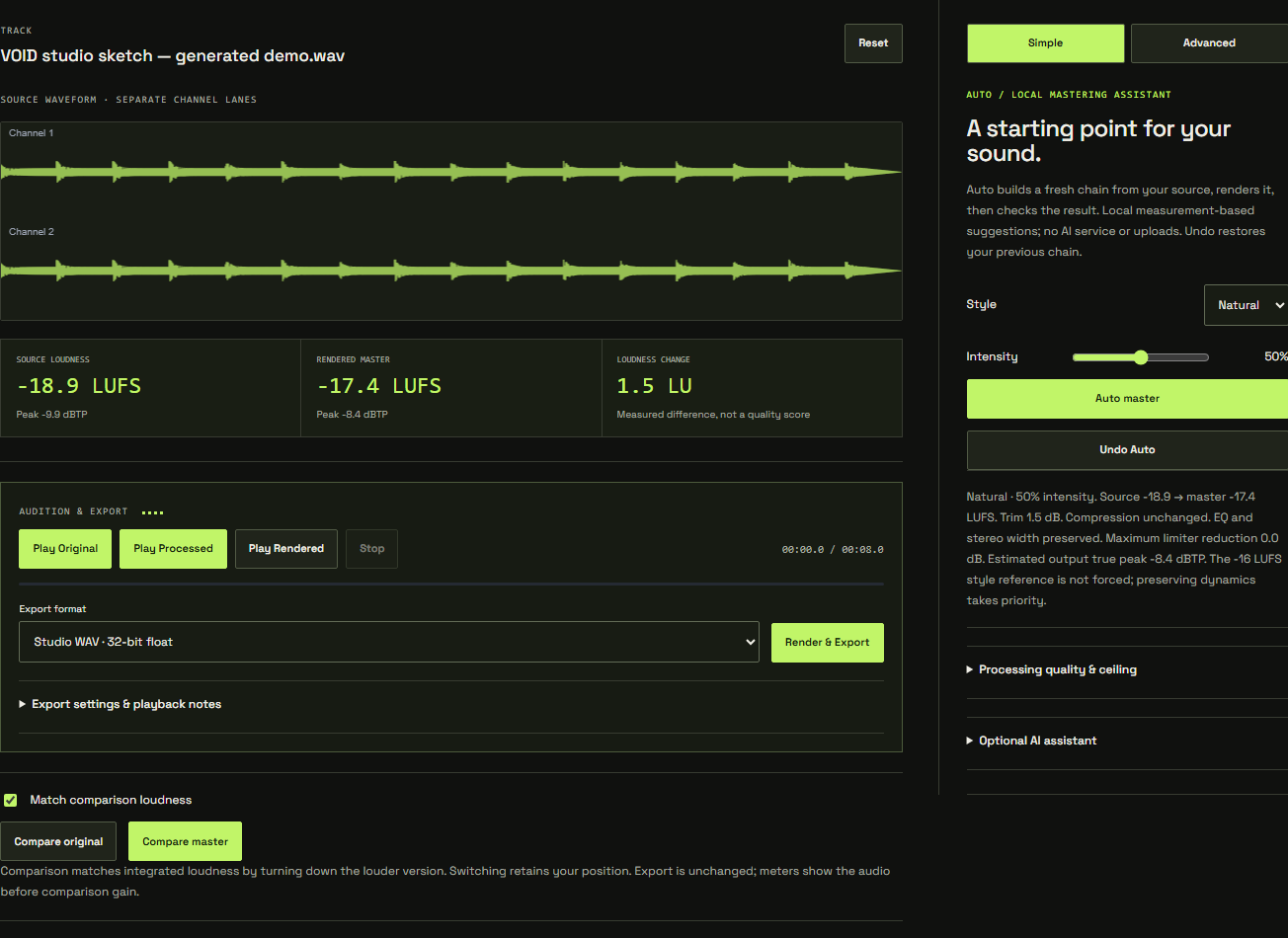Click the 50% intensity value

coord(1275,357)
